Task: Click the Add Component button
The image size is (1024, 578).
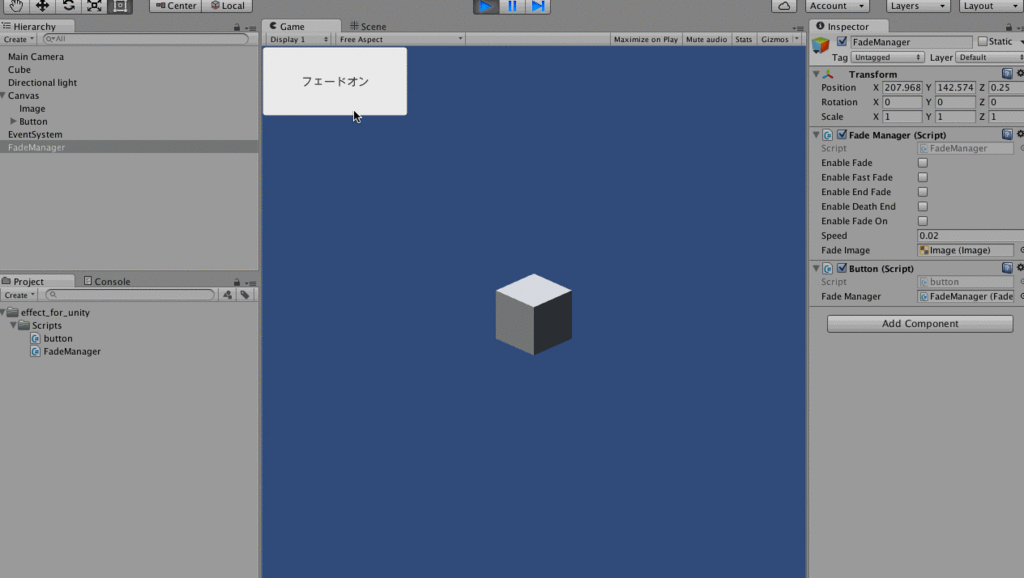Action: 918,323
